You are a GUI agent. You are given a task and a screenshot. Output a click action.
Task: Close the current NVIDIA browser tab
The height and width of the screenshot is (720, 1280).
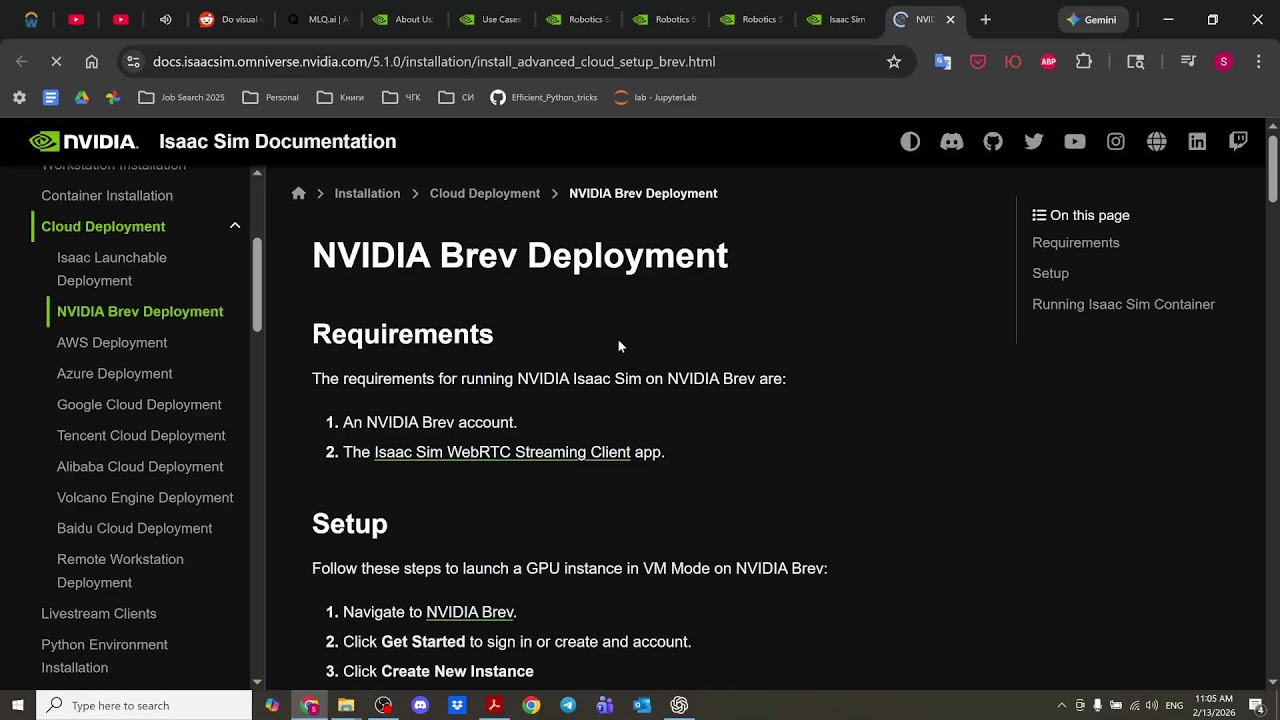tap(950, 19)
